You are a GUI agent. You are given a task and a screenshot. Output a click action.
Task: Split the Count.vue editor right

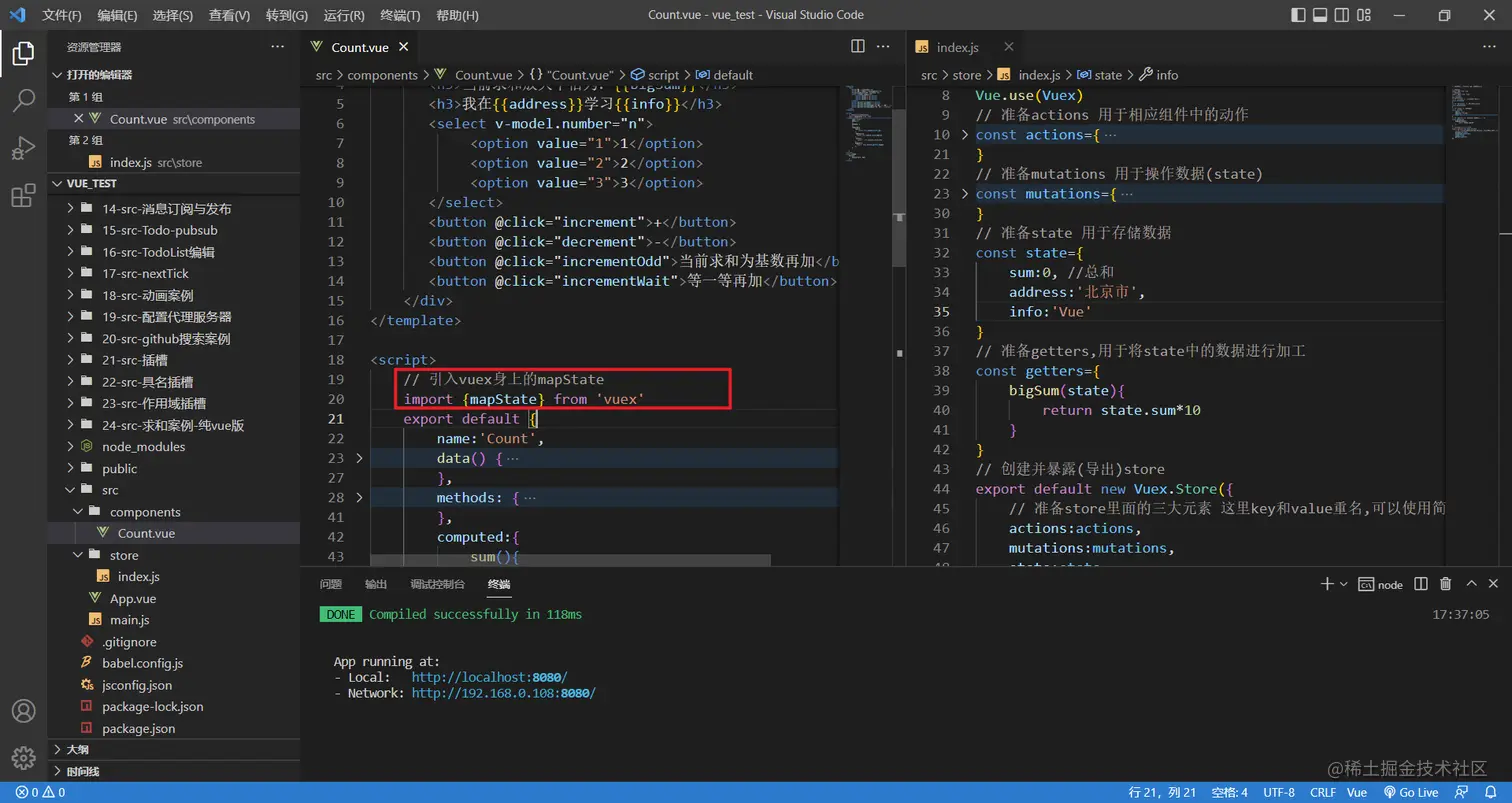[x=858, y=46]
